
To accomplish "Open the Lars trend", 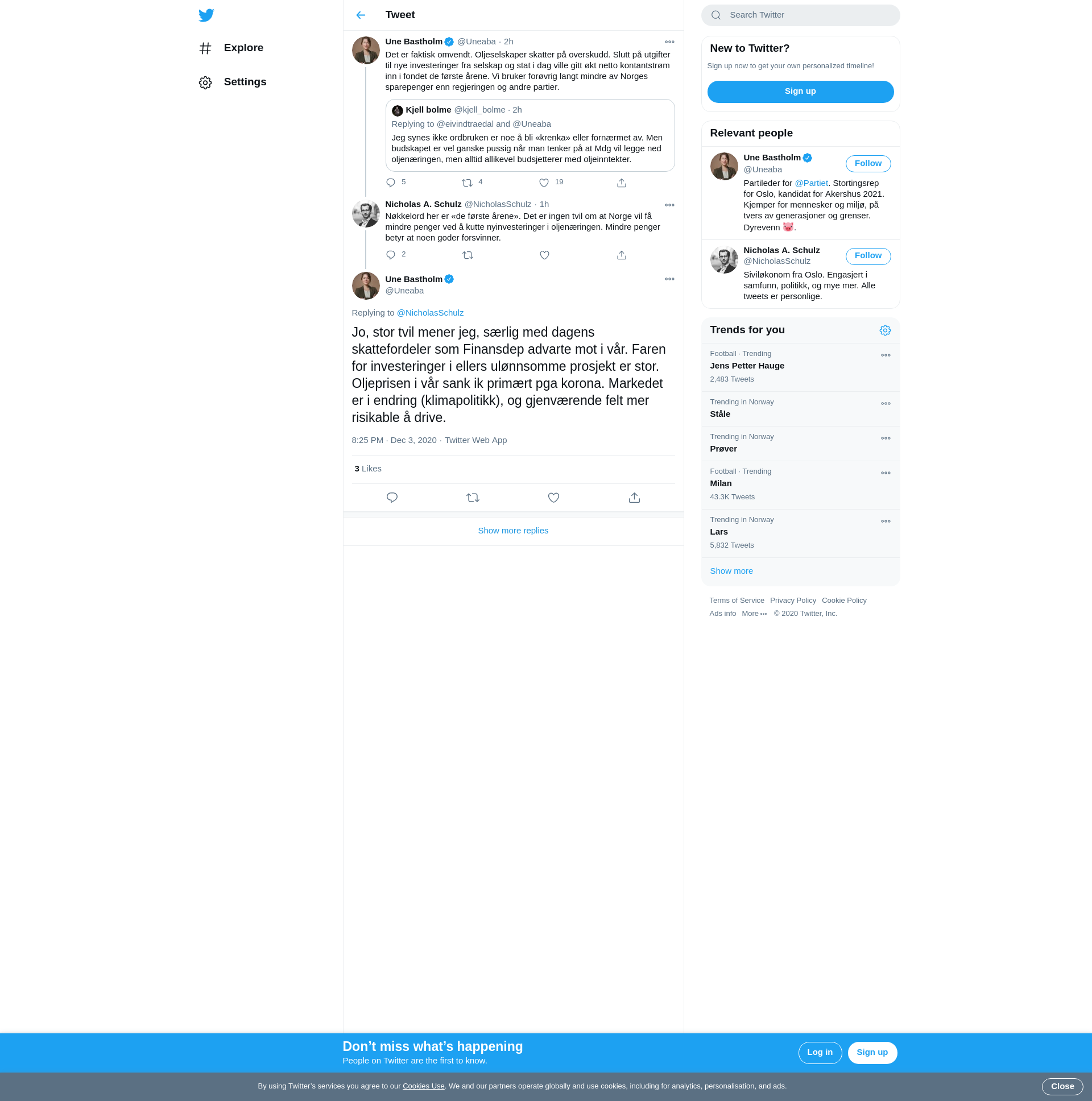I will (800, 533).
